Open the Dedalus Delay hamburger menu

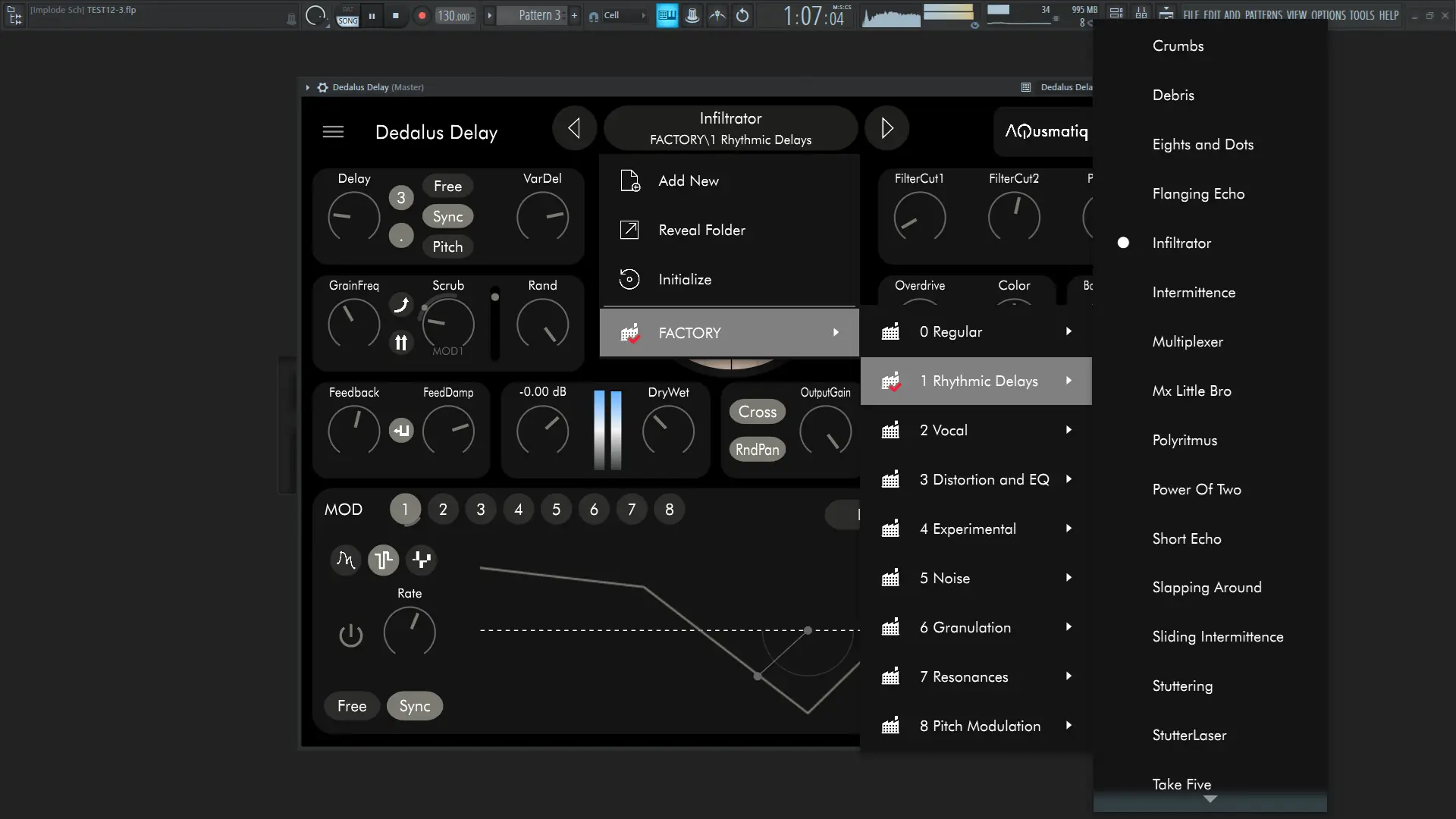point(333,132)
